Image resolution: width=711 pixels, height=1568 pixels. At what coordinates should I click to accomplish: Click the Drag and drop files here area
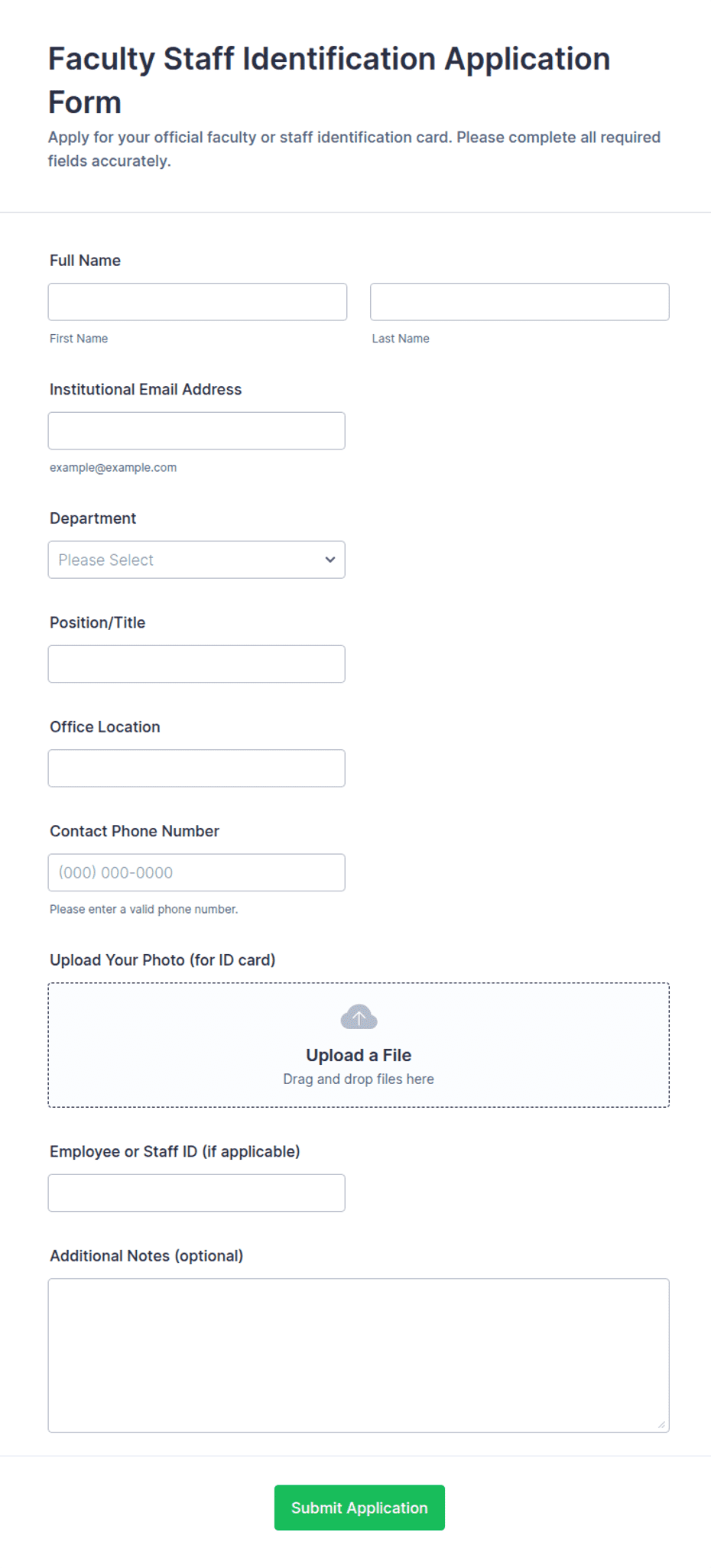[x=359, y=1079]
